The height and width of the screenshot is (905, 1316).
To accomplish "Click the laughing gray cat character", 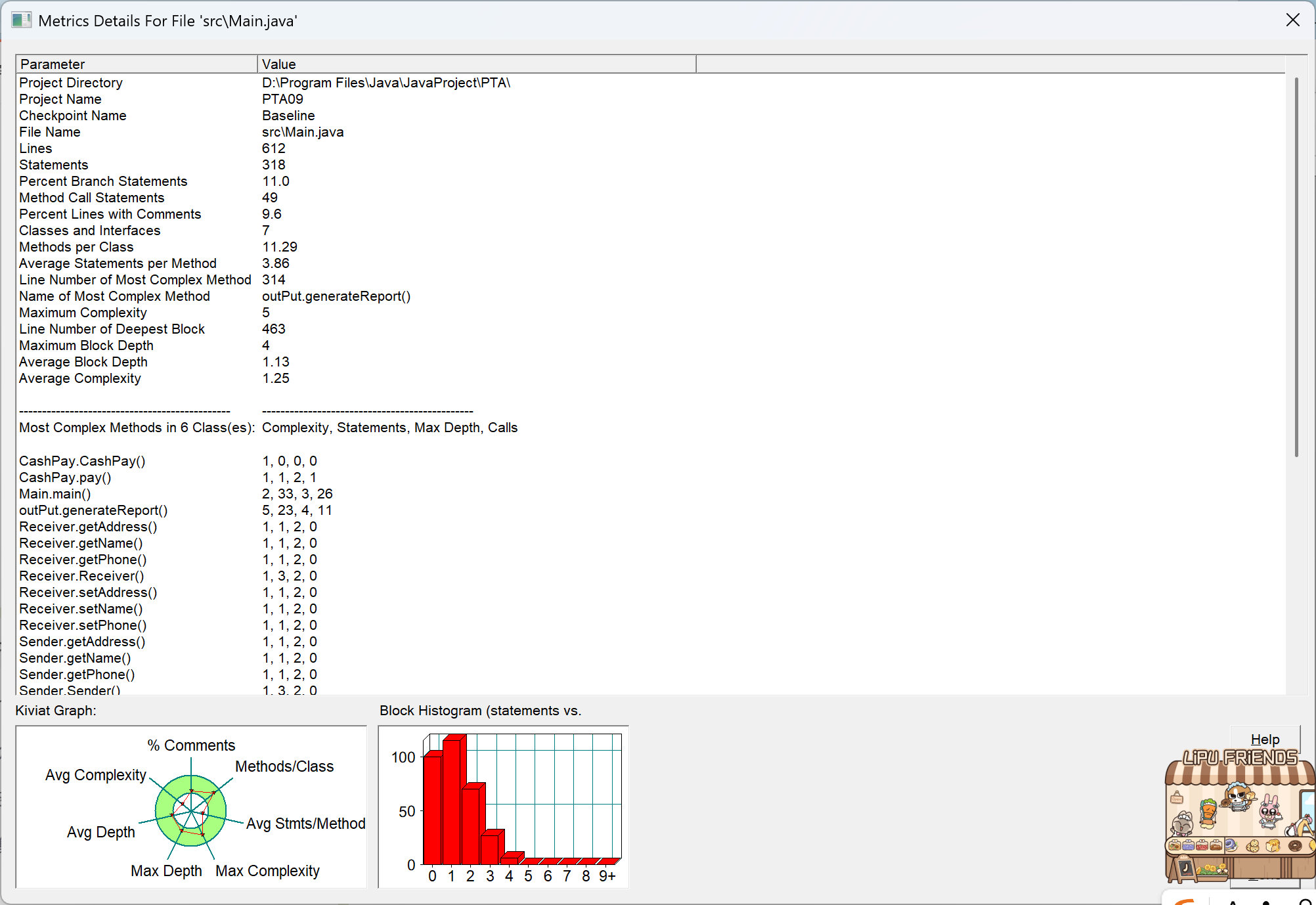I will [1182, 825].
